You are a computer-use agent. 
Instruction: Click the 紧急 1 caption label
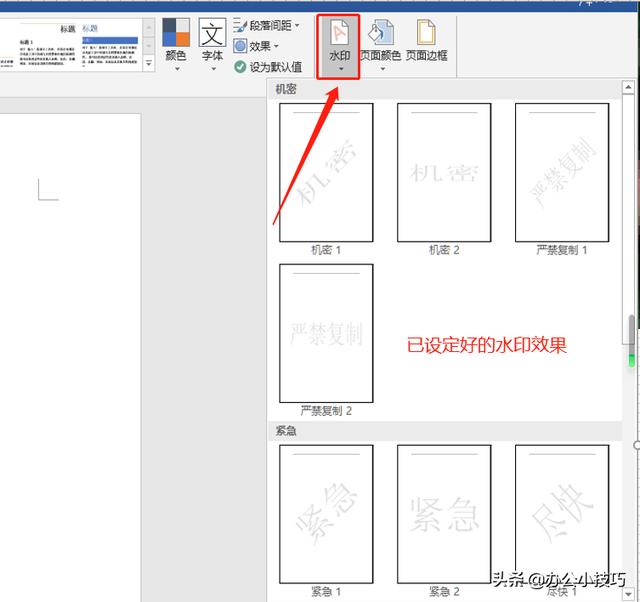pos(326,591)
